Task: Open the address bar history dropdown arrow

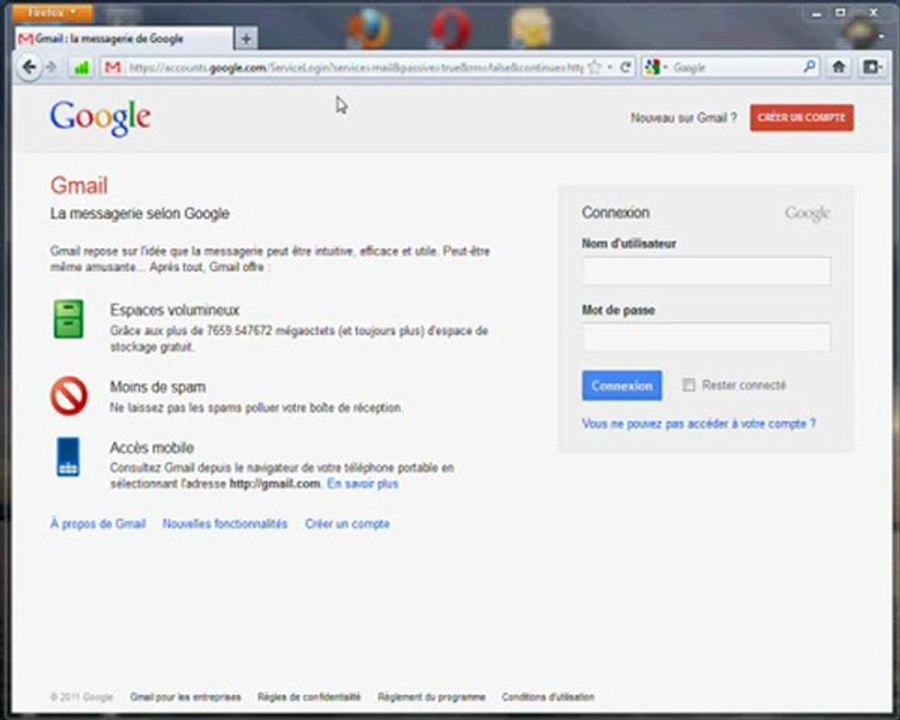Action: (x=610, y=67)
